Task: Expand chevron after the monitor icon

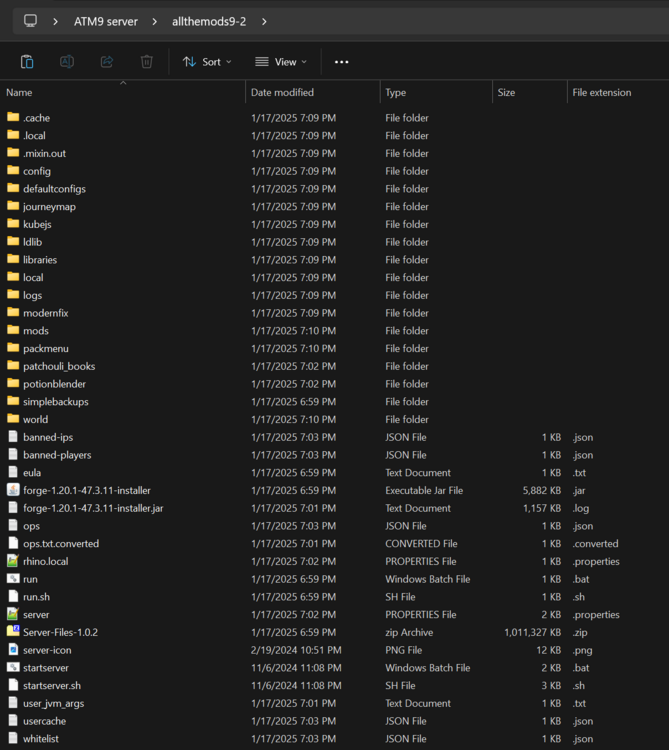Action: (x=55, y=22)
